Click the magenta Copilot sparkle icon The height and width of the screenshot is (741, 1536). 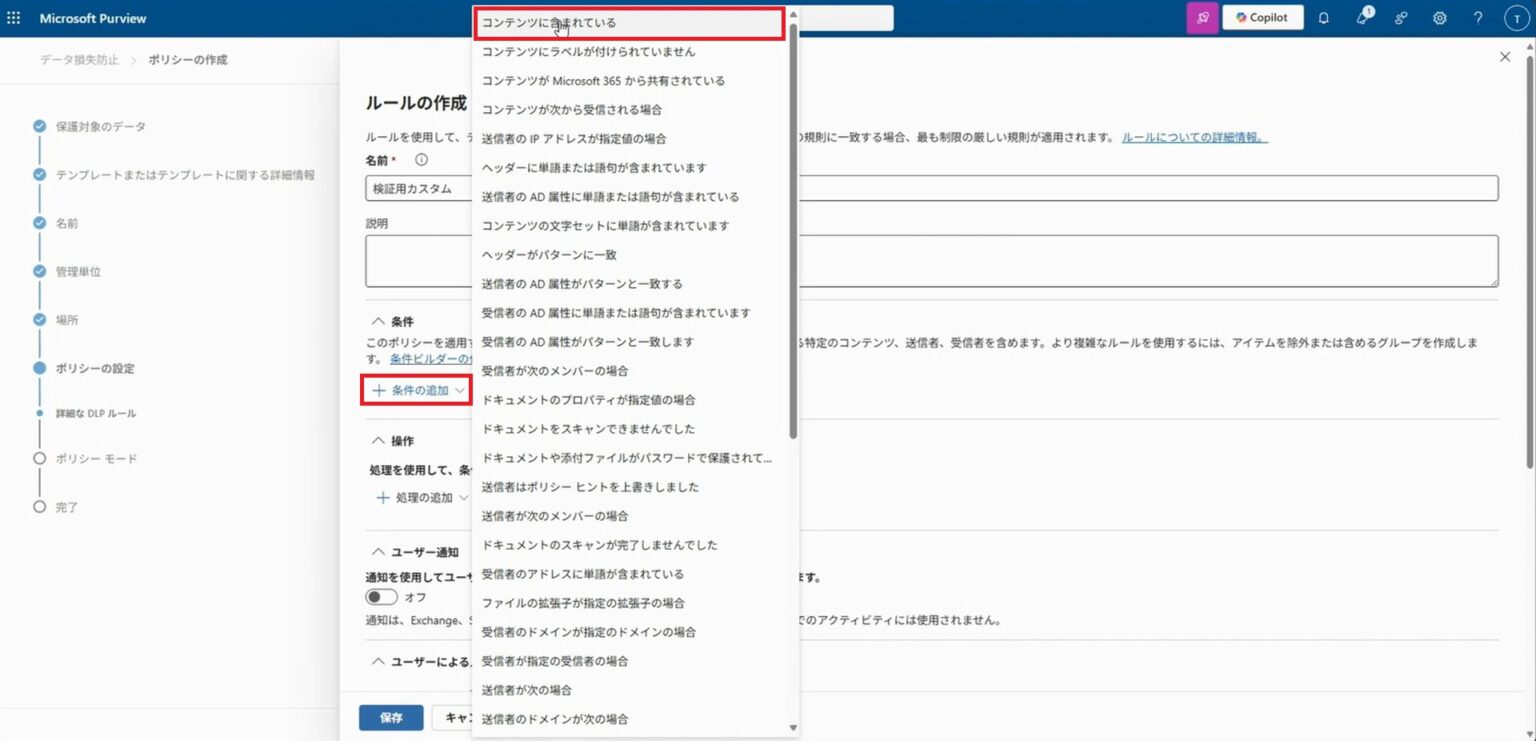tap(1202, 17)
